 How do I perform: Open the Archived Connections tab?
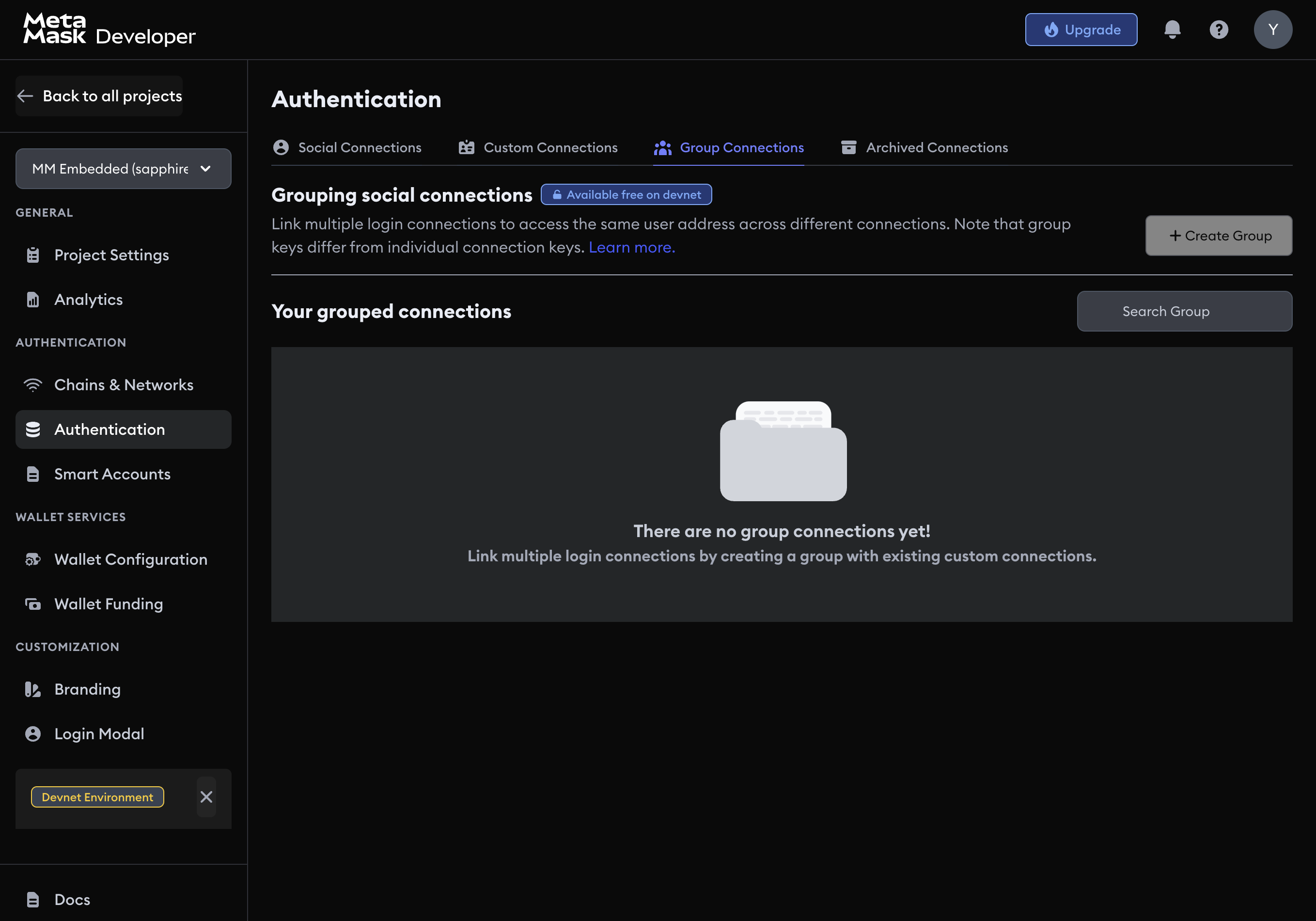924,147
